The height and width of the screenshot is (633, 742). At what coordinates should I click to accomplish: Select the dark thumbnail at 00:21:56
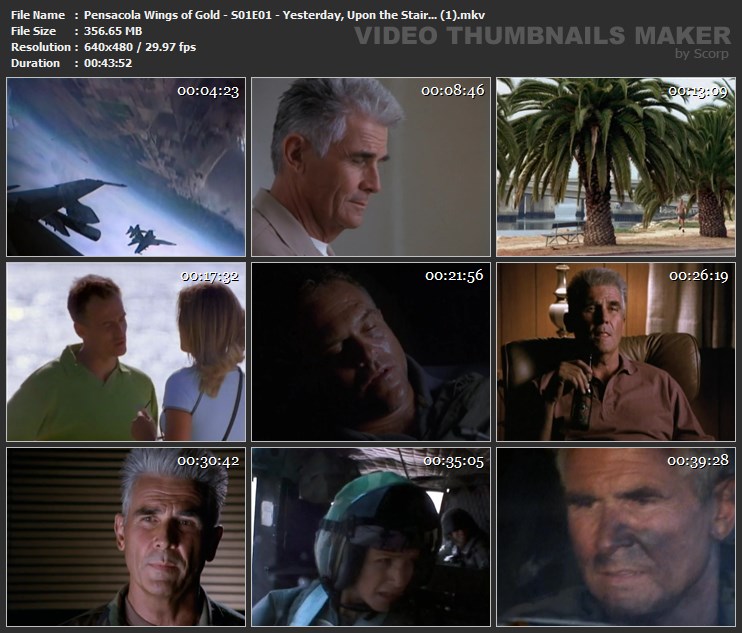click(x=371, y=352)
